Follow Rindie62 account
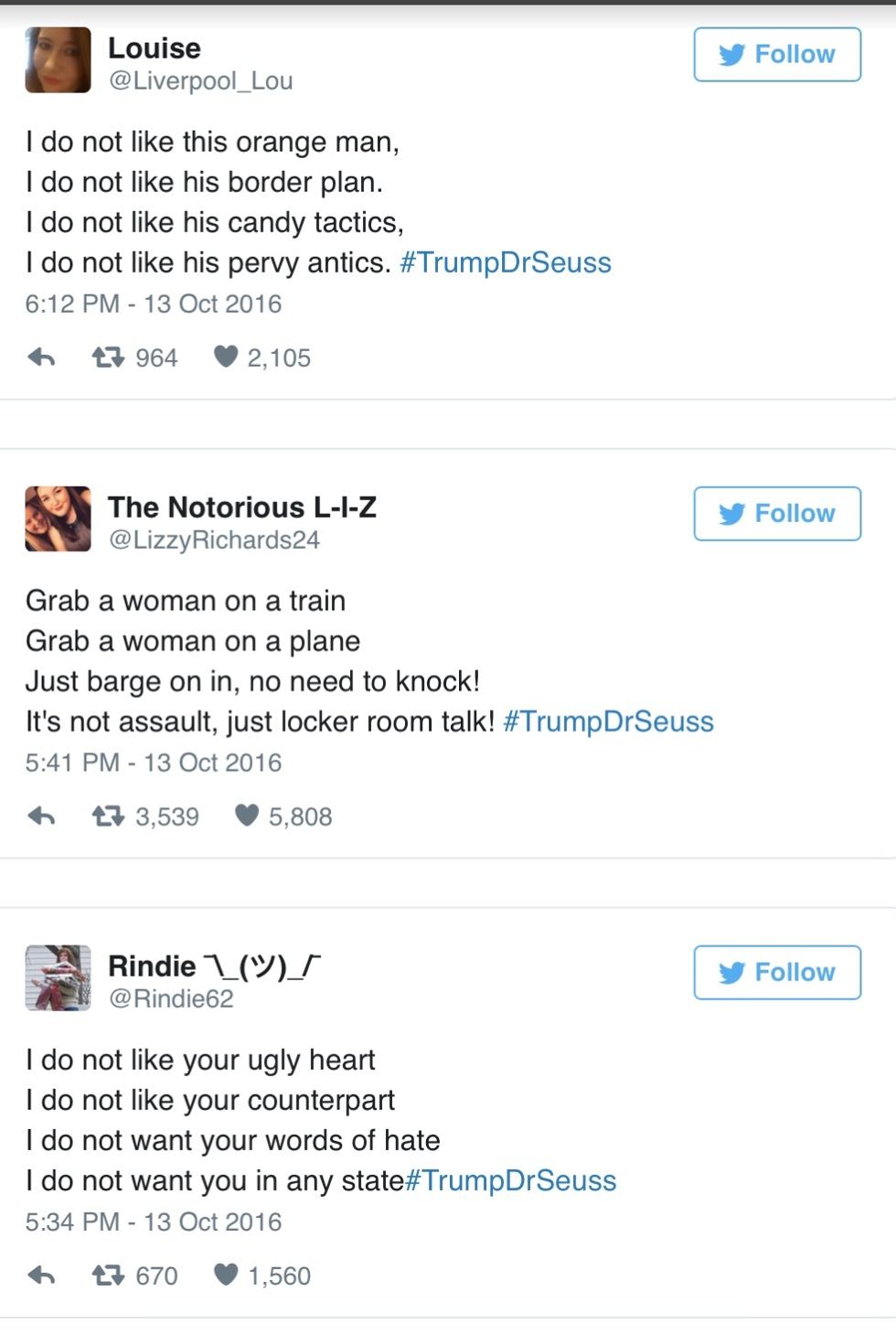This screenshot has height=1334, width=896. tap(777, 973)
